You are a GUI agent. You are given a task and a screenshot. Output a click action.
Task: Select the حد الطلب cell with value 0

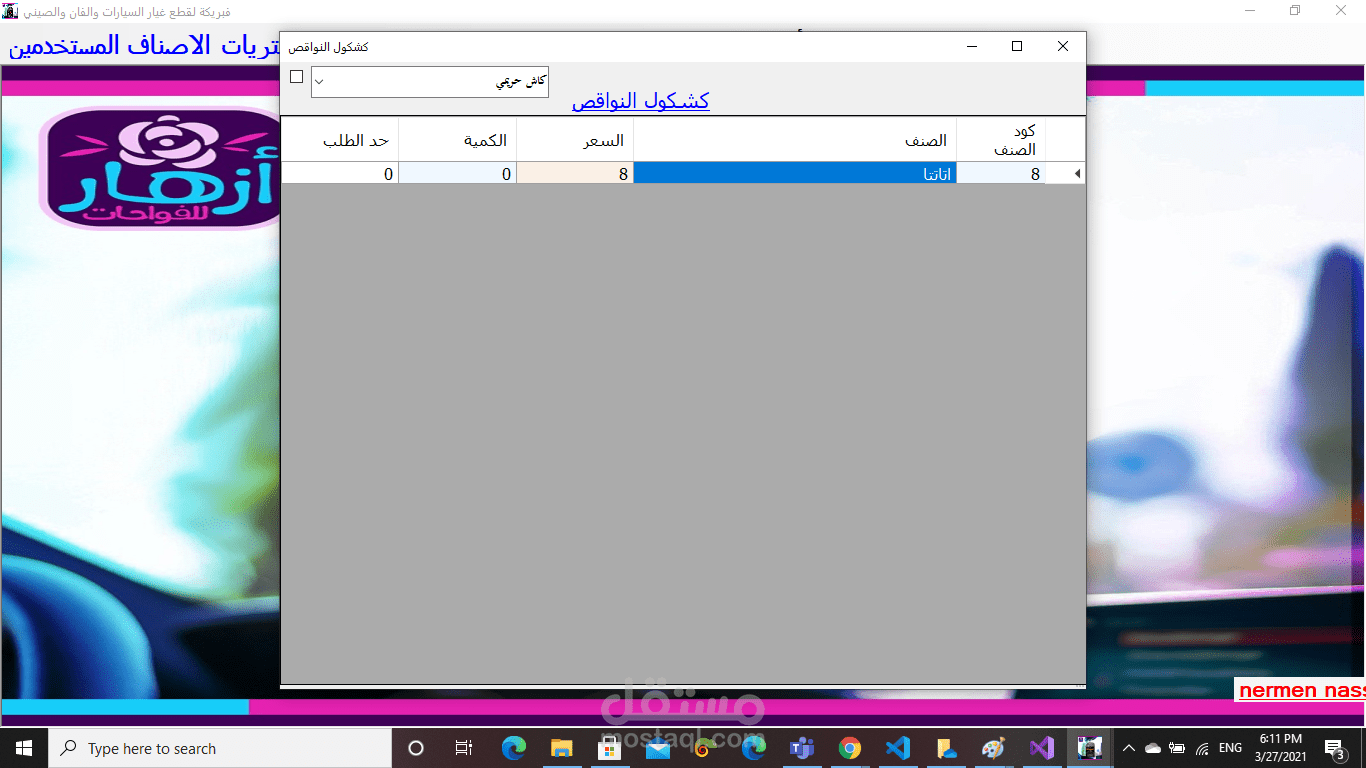(340, 174)
